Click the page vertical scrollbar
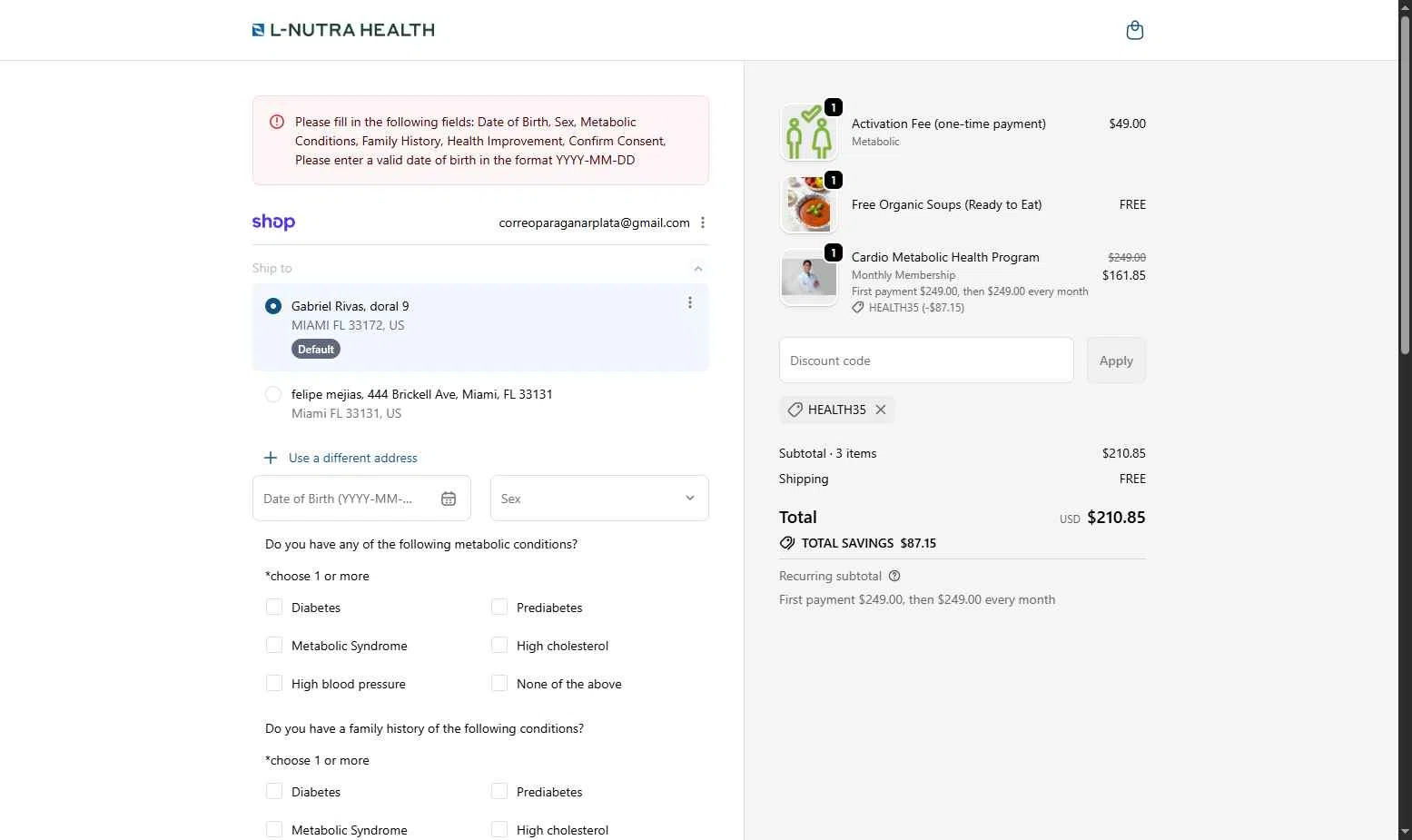1412x840 pixels. pyautogui.click(x=1405, y=186)
